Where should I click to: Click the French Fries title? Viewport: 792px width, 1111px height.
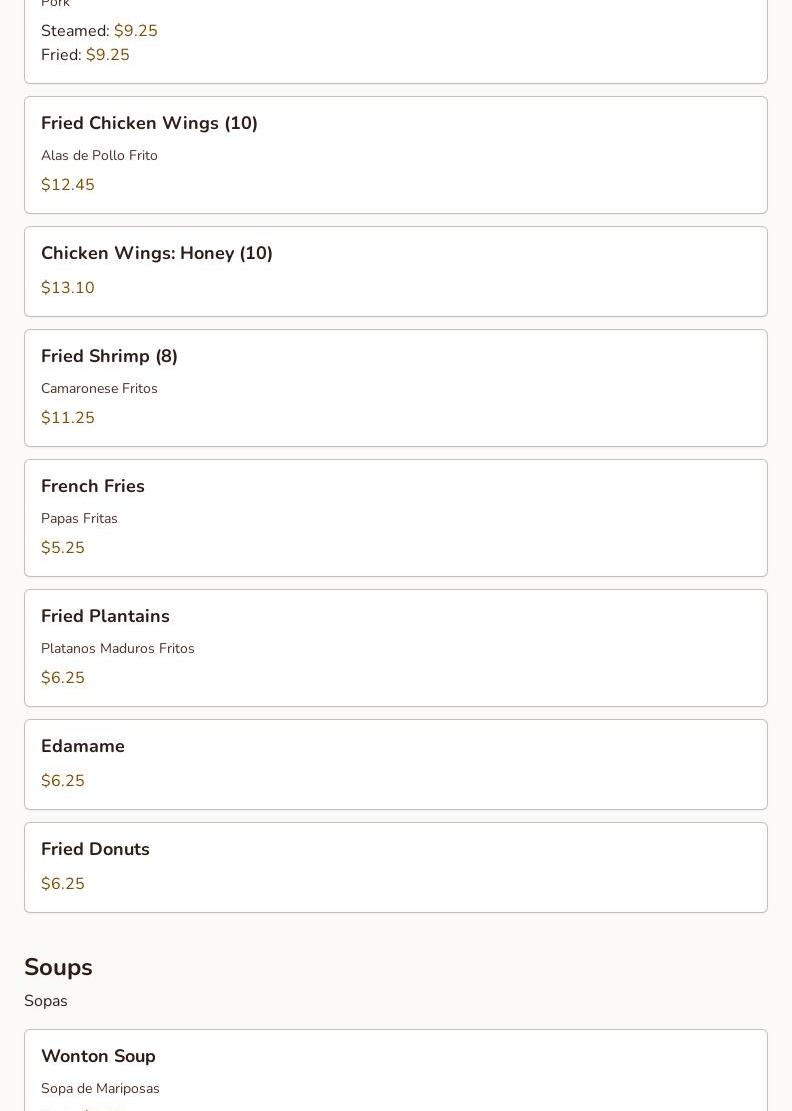93,487
